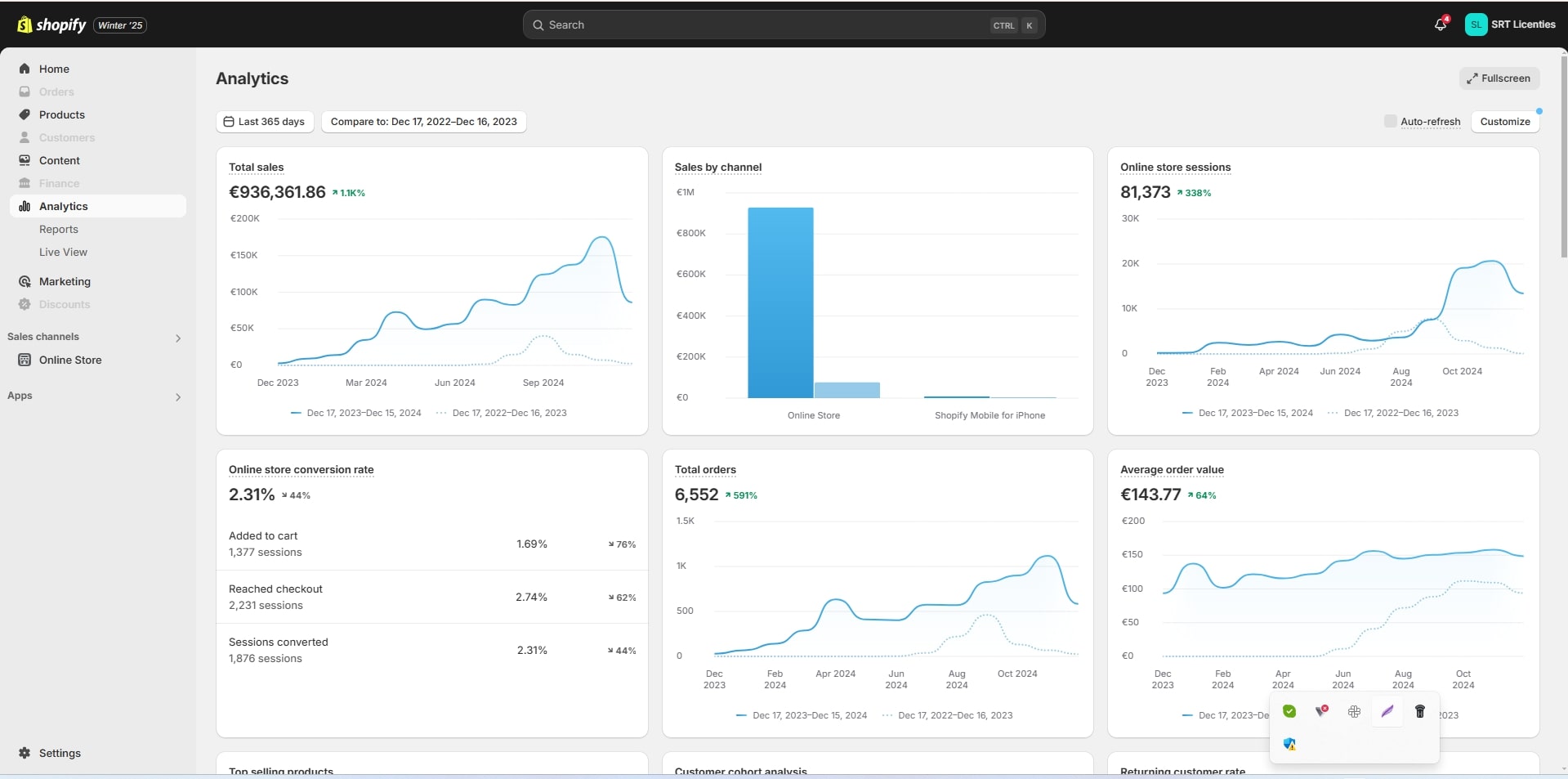Expand the Sales channels section

(178, 338)
